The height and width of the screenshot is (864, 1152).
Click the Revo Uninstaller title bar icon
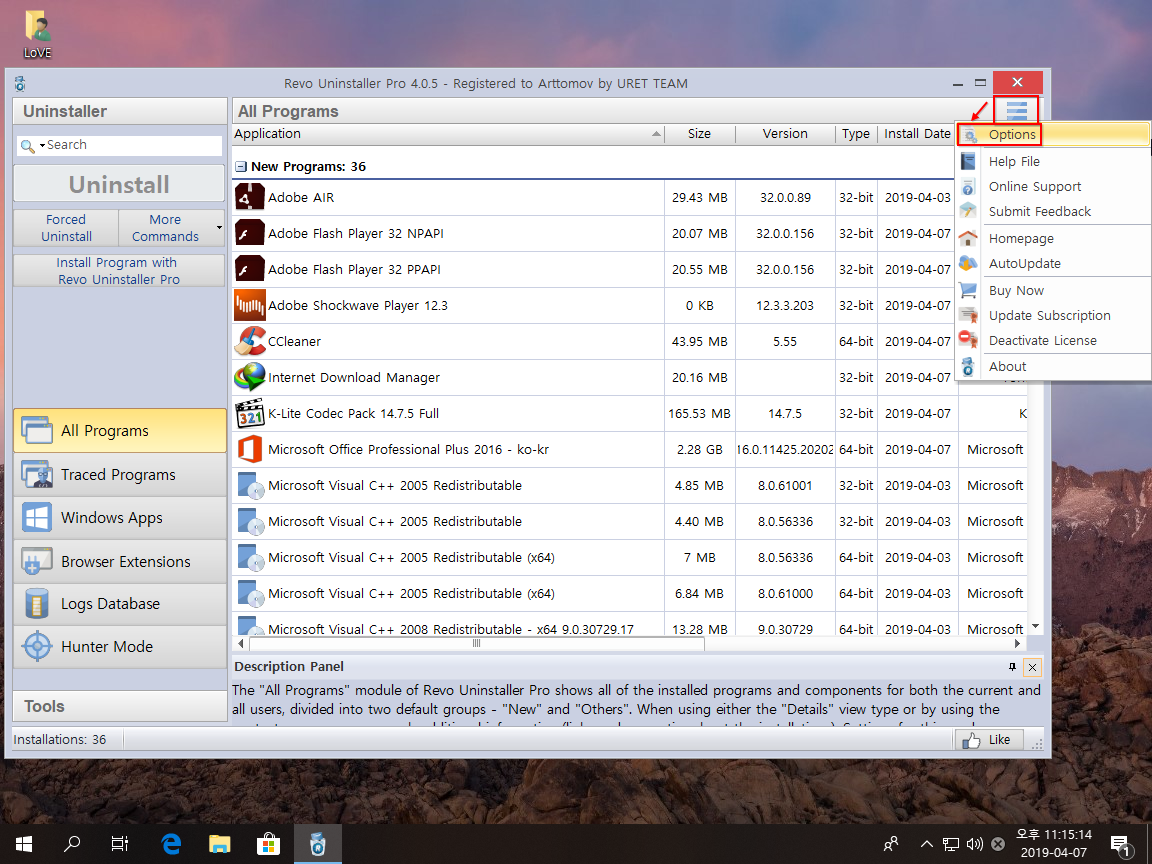tap(20, 84)
